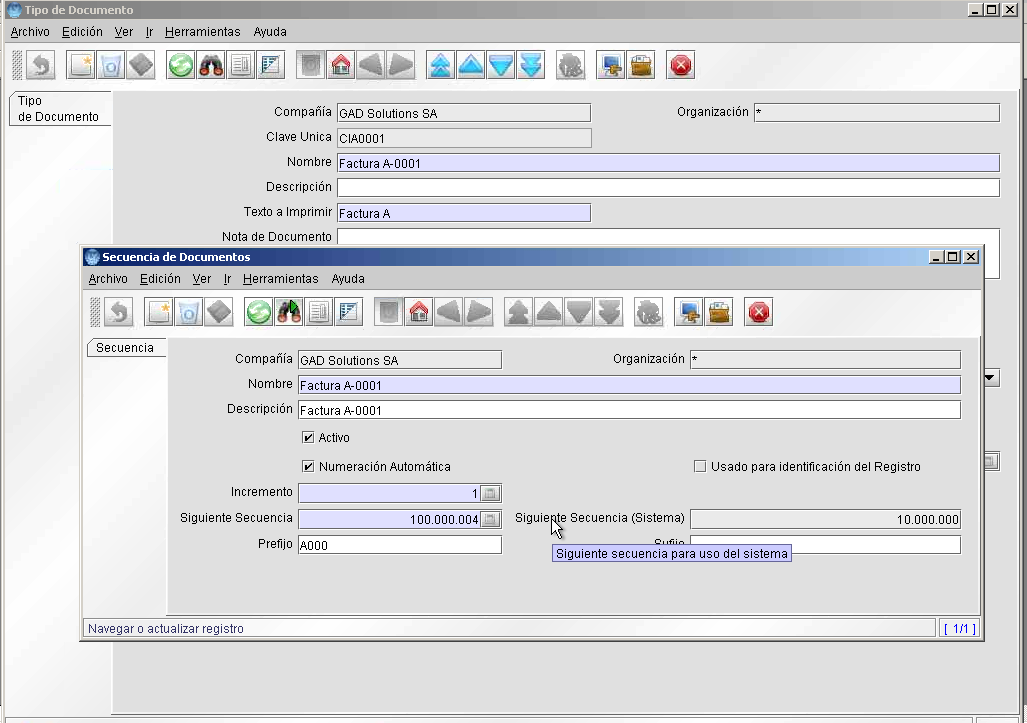Viewport: 1027px width, 723px height.
Task: Go to last record with blue double-down arrow
Action: [x=531, y=65]
